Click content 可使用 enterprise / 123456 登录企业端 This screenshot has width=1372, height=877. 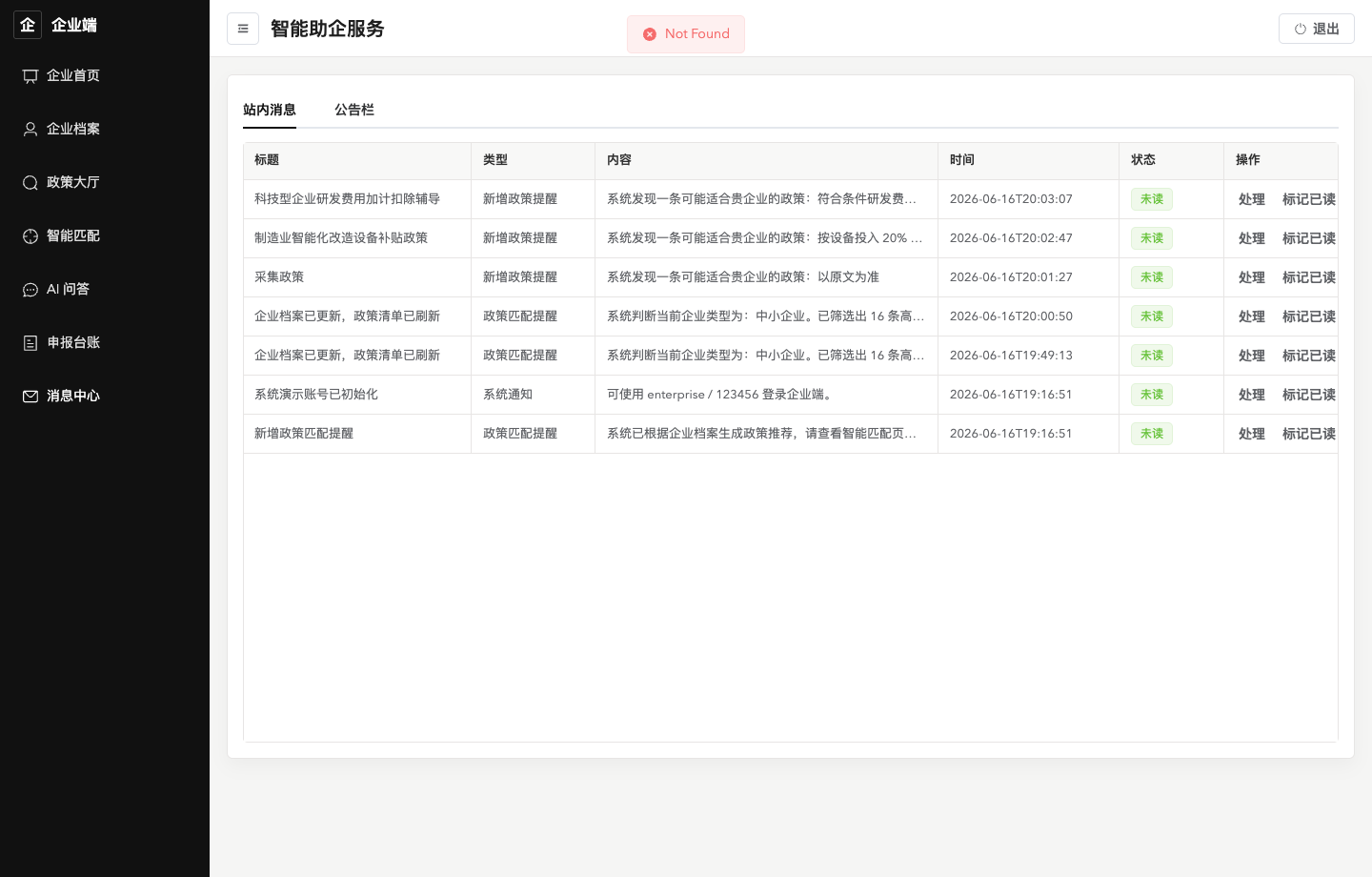[x=721, y=395]
